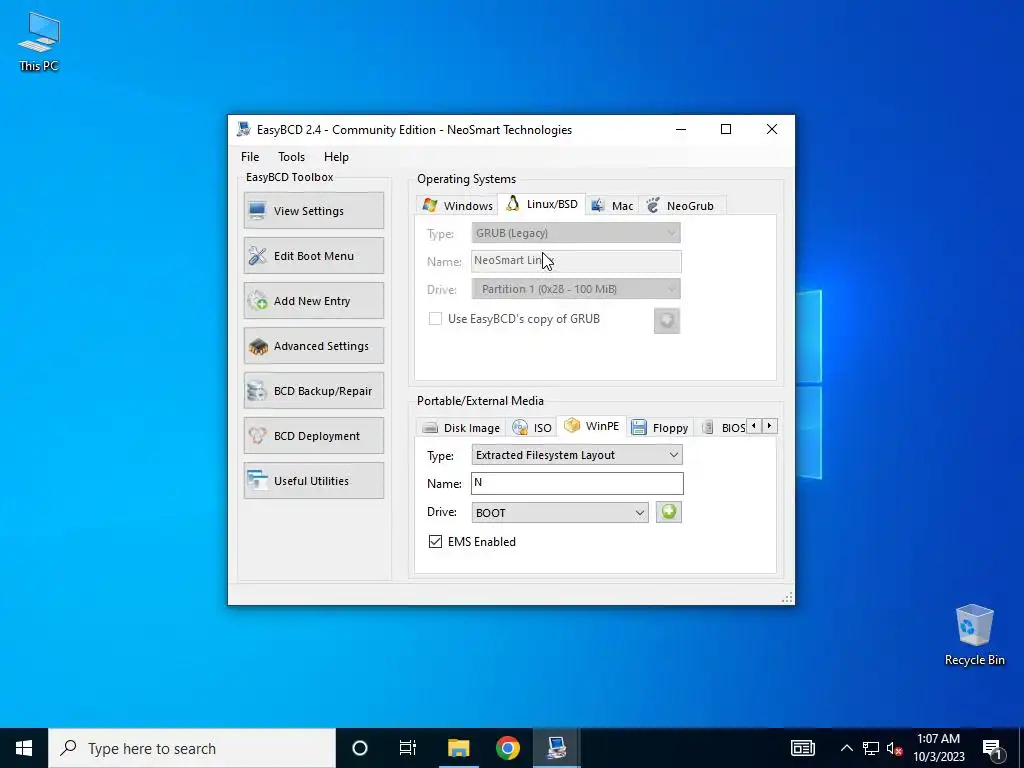Open the Windows Start menu
Viewport: 1024px width, 768px height.
tap(24, 748)
